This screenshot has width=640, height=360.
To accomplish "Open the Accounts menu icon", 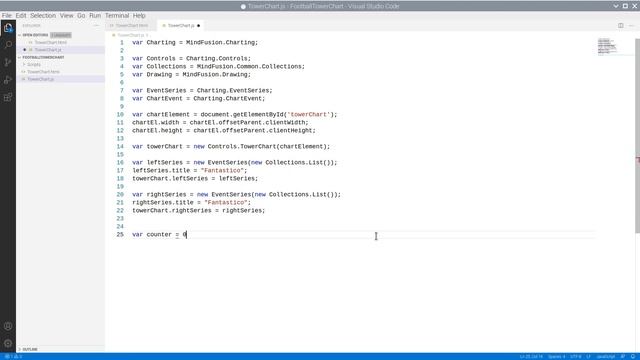I will (x=8, y=326).
